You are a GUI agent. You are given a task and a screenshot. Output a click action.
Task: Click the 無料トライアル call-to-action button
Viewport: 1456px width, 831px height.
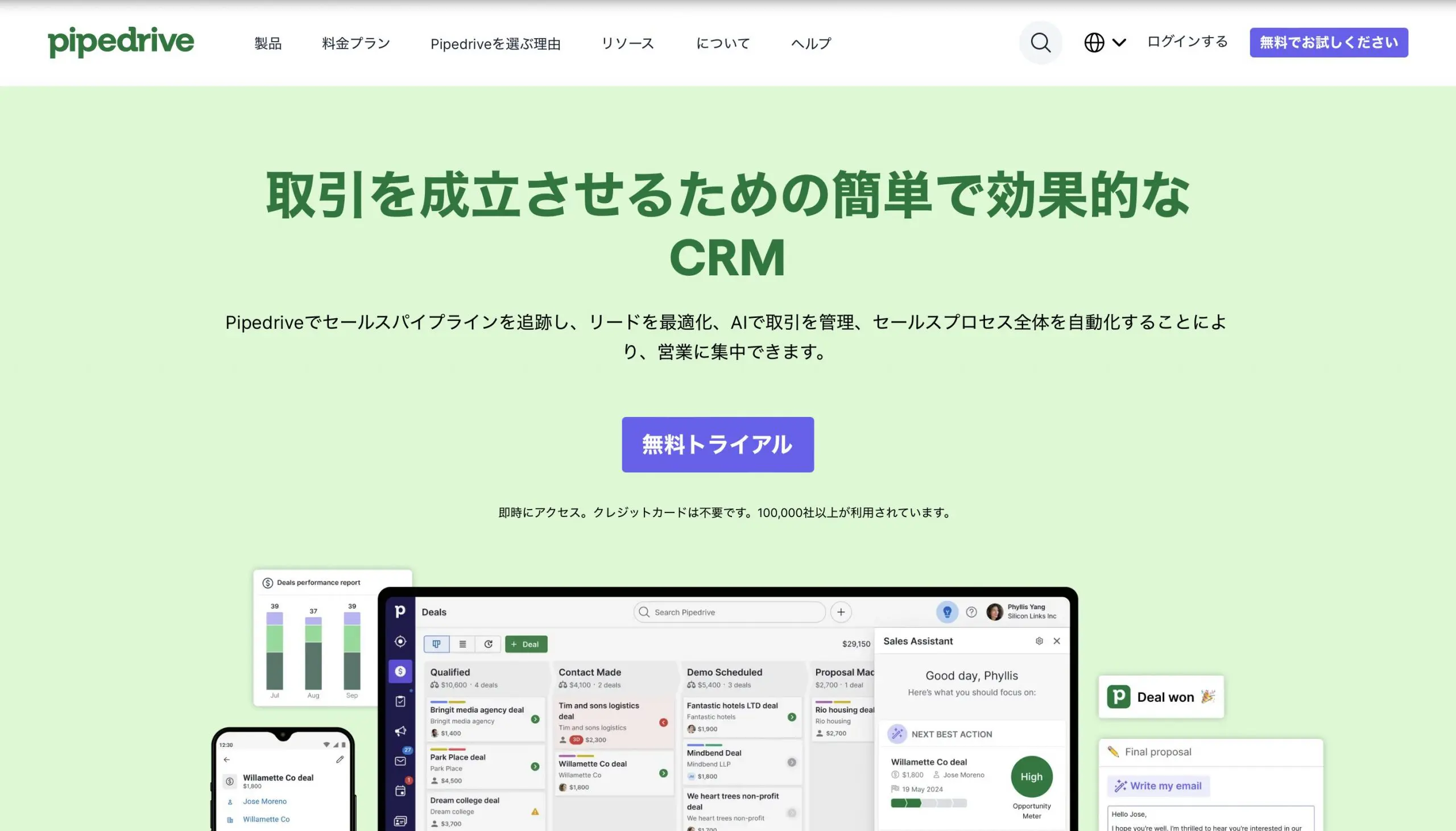point(717,444)
